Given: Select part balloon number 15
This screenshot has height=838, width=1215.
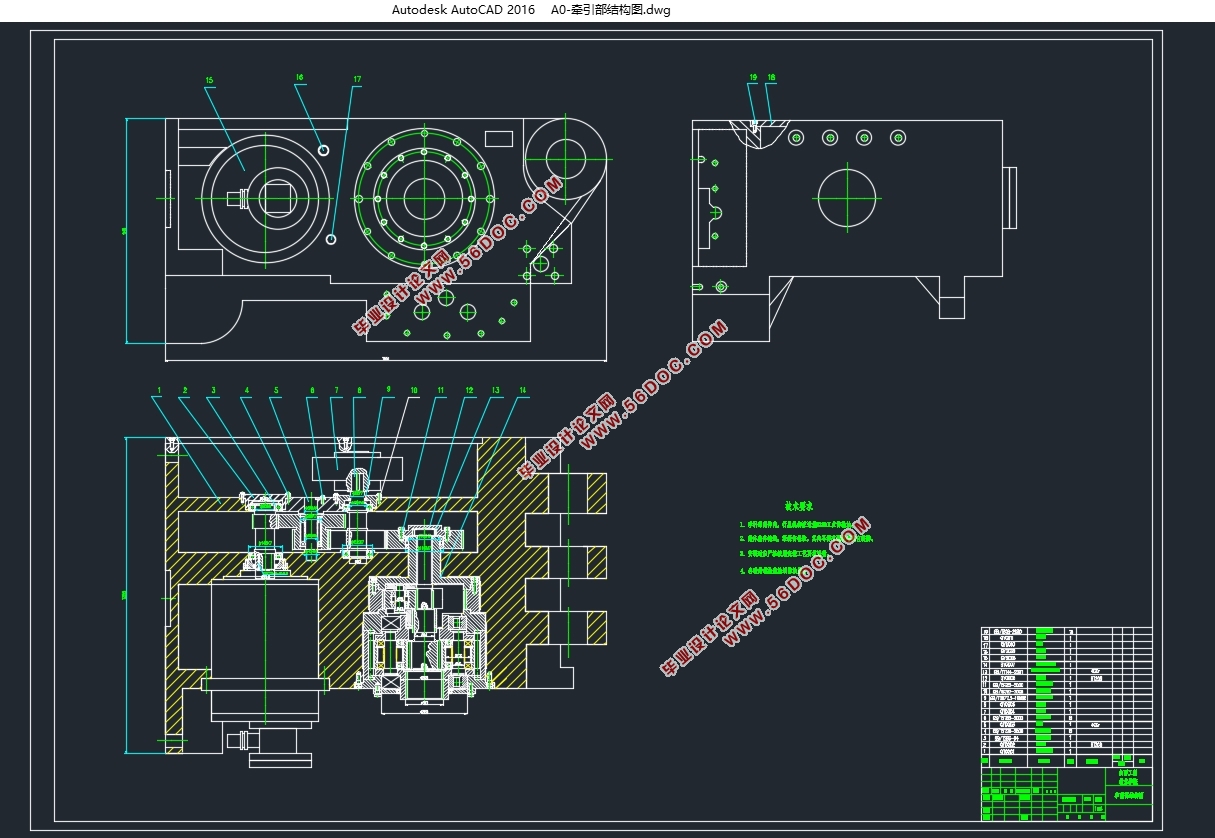Looking at the screenshot, I should [x=210, y=80].
